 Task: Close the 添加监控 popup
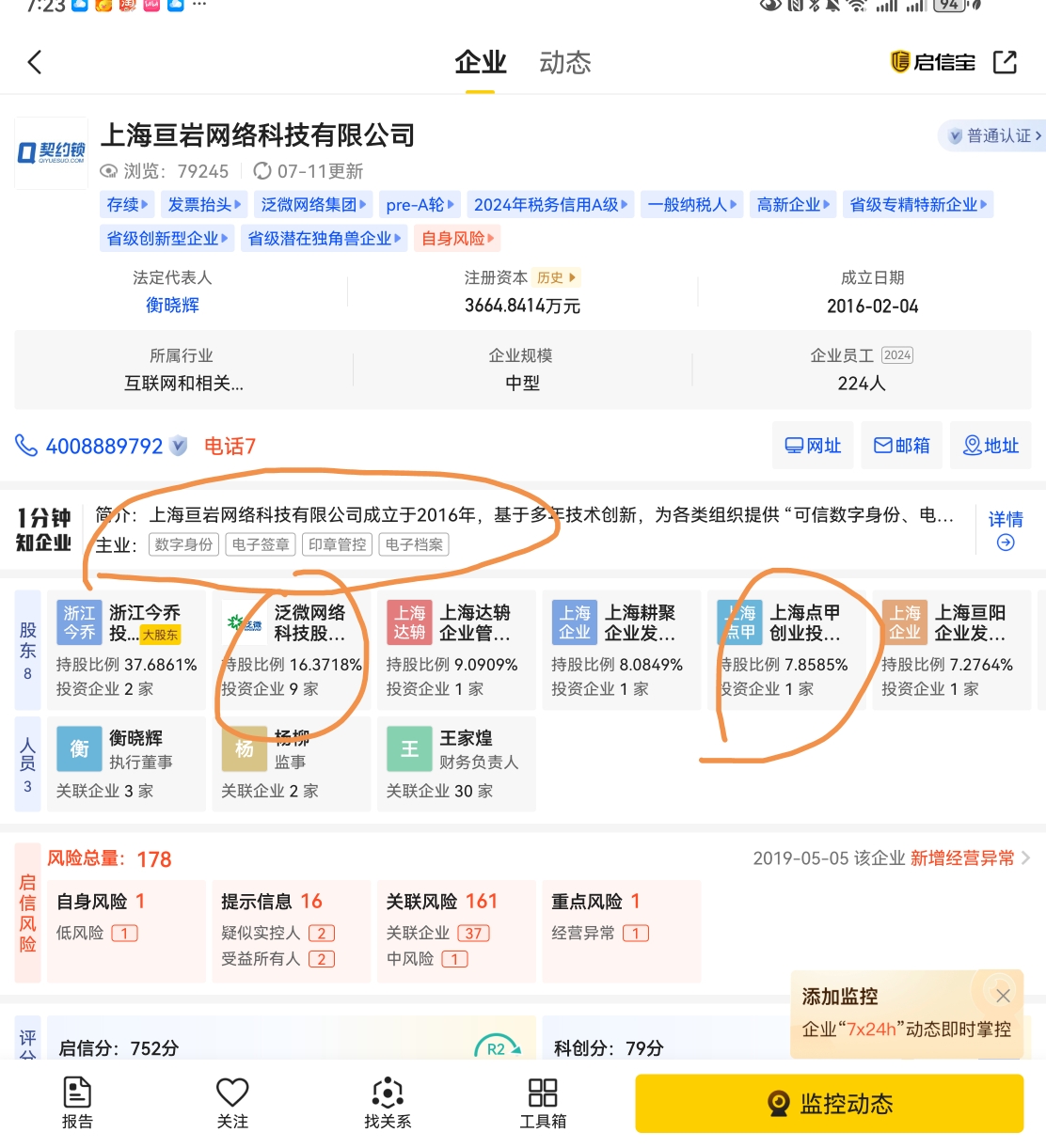point(1003,996)
